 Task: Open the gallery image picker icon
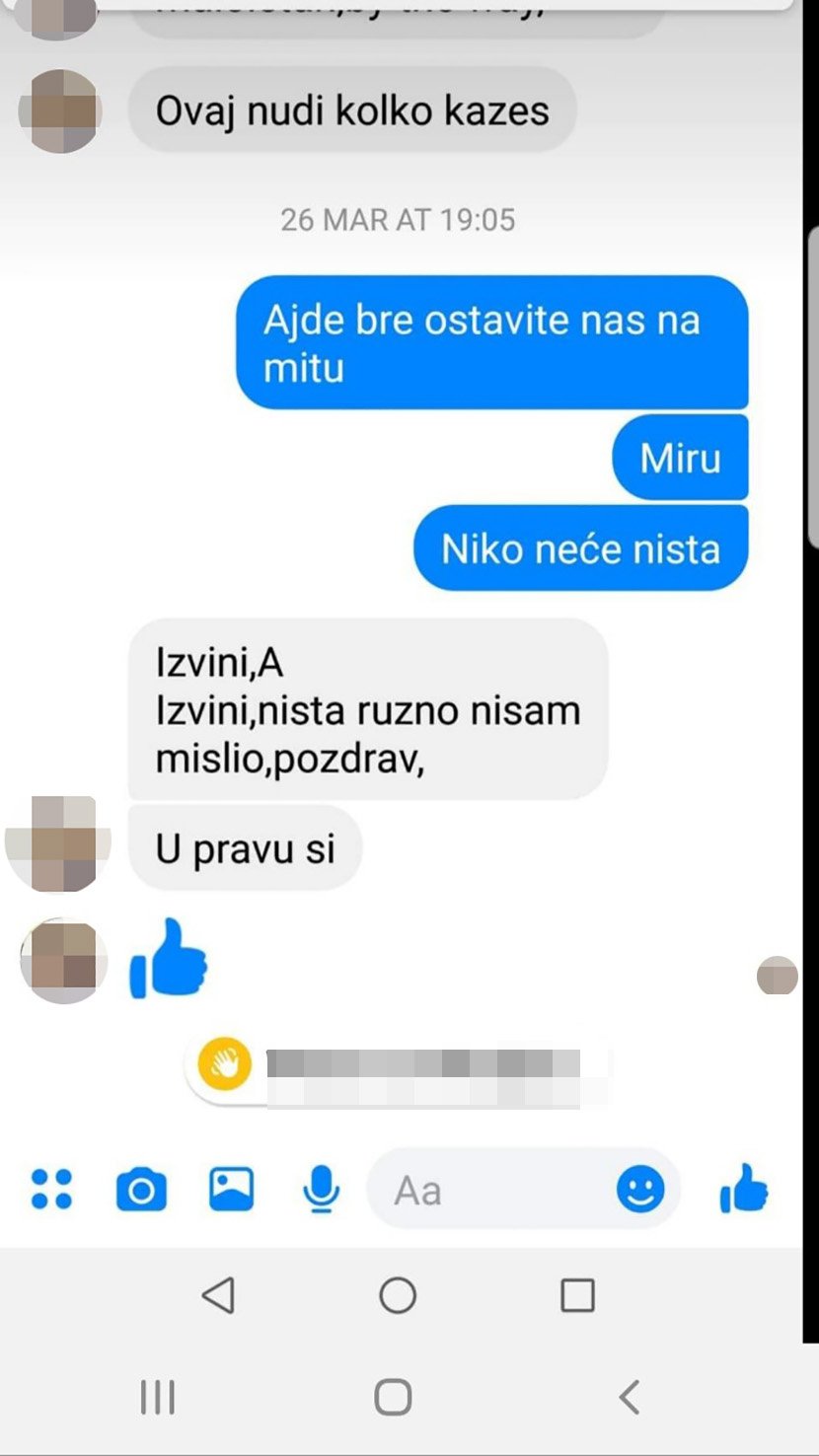[x=232, y=1189]
